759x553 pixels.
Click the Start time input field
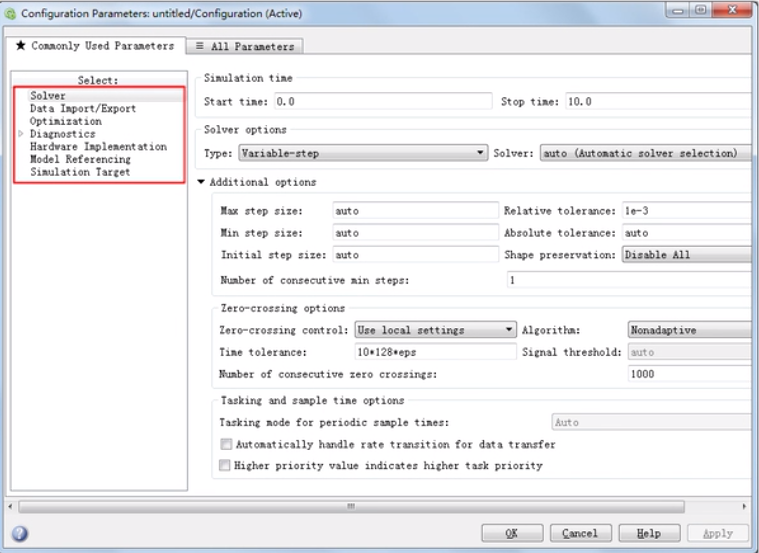click(383, 101)
